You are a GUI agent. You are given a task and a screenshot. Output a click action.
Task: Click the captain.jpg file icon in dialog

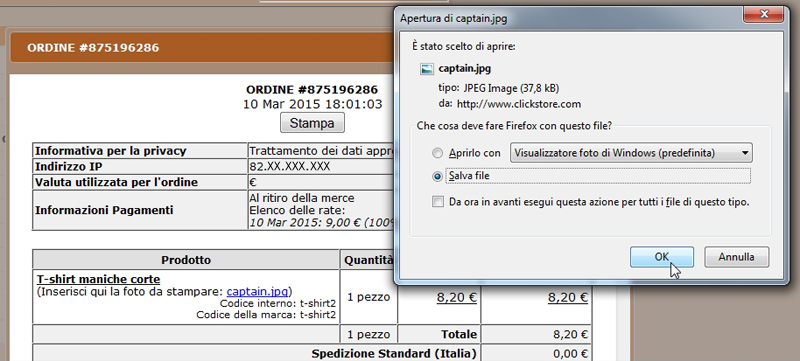click(427, 69)
